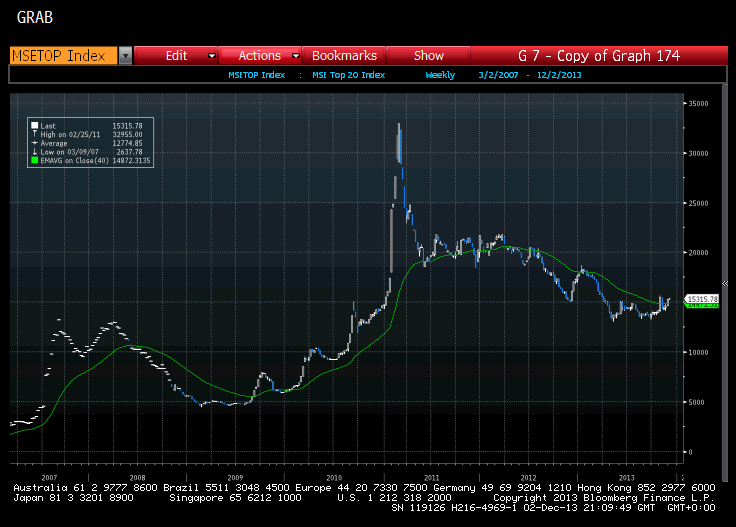Click the white Last swatch in legend
The height and width of the screenshot is (527, 736).
click(34, 125)
